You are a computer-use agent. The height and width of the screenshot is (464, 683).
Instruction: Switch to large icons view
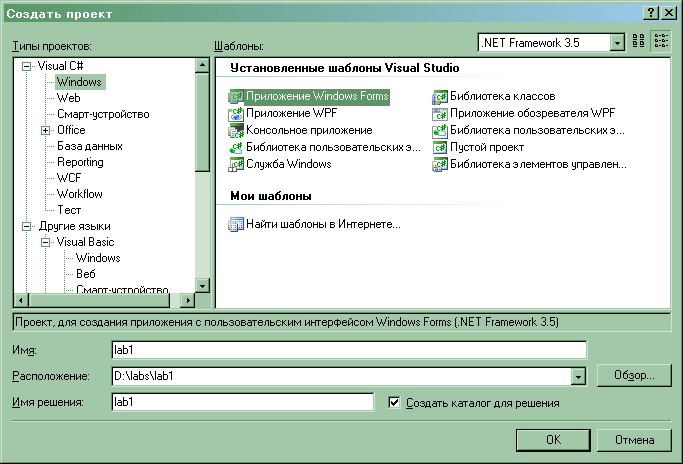pos(638,41)
